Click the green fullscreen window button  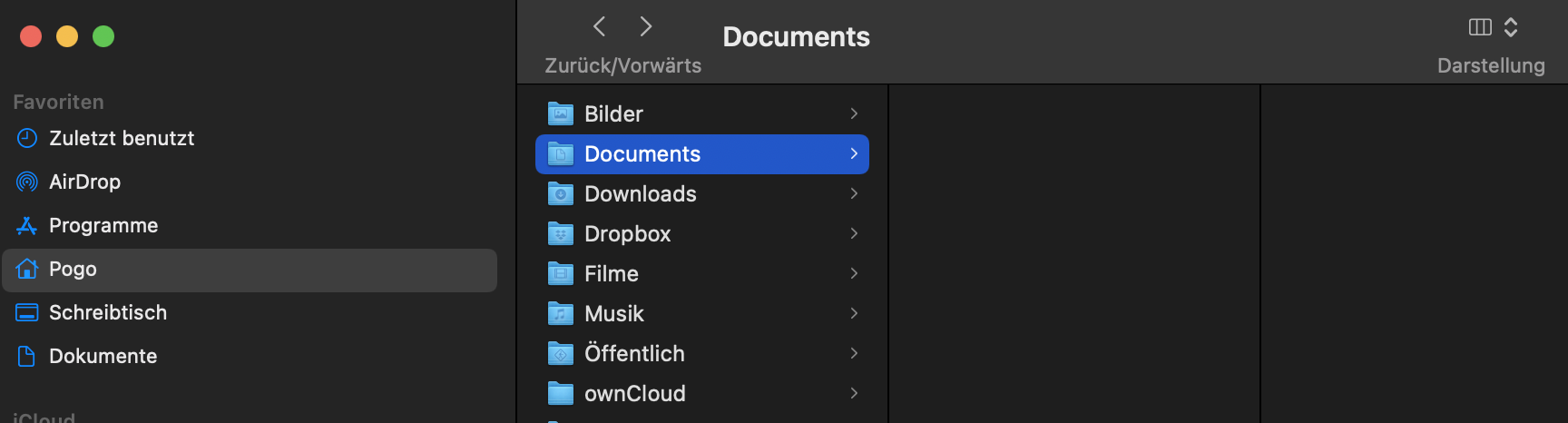point(103,36)
